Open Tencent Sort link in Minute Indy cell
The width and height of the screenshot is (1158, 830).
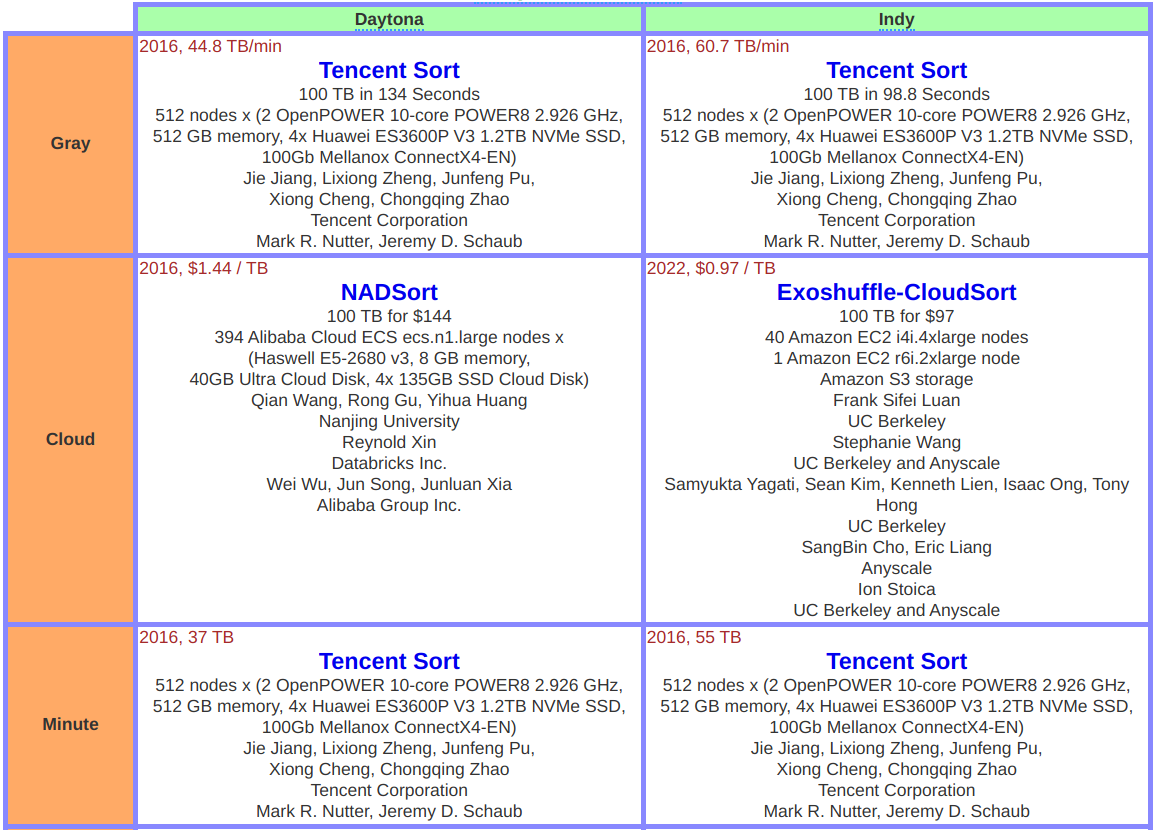(896, 661)
